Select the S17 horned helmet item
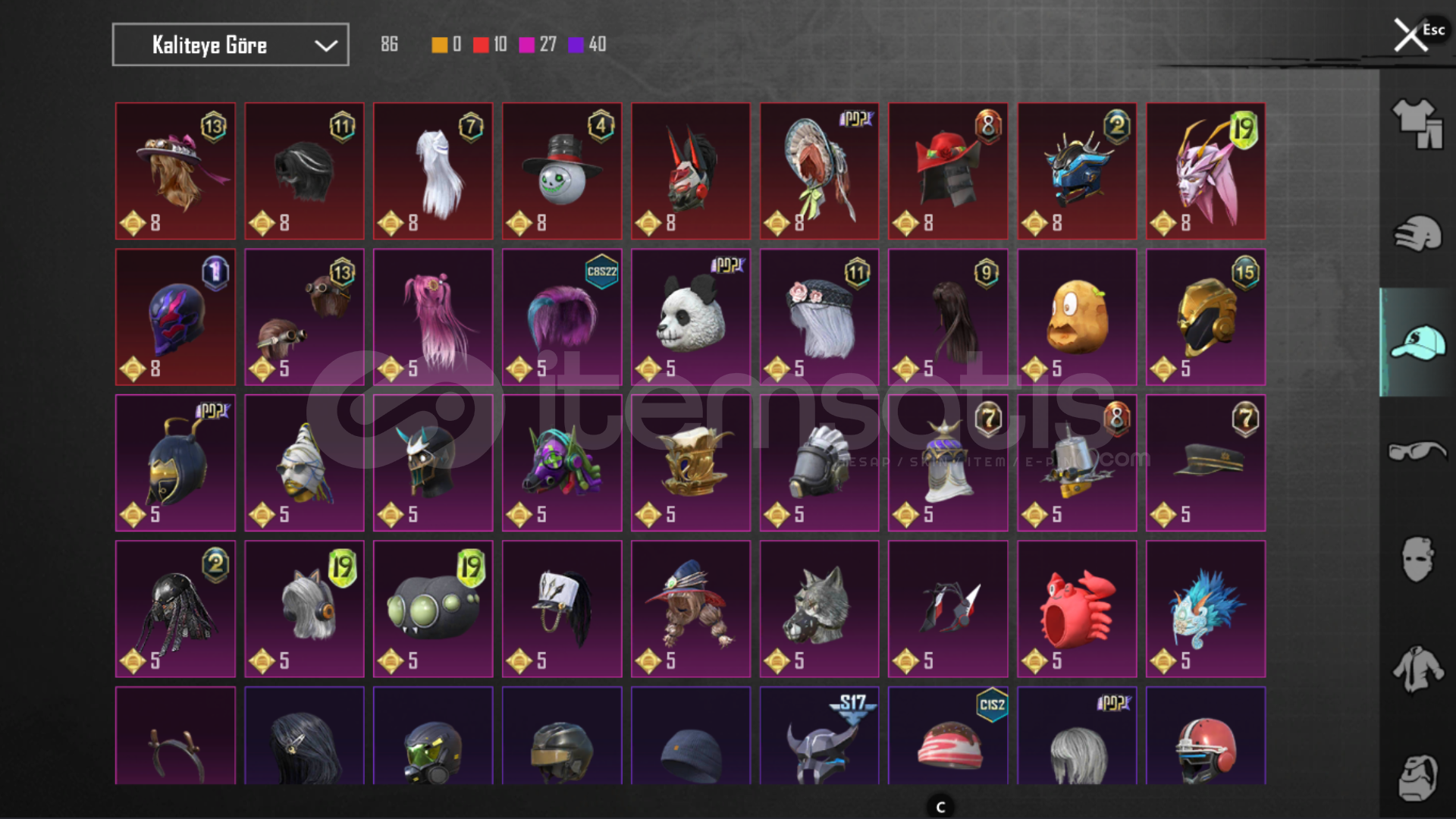 [x=820, y=736]
